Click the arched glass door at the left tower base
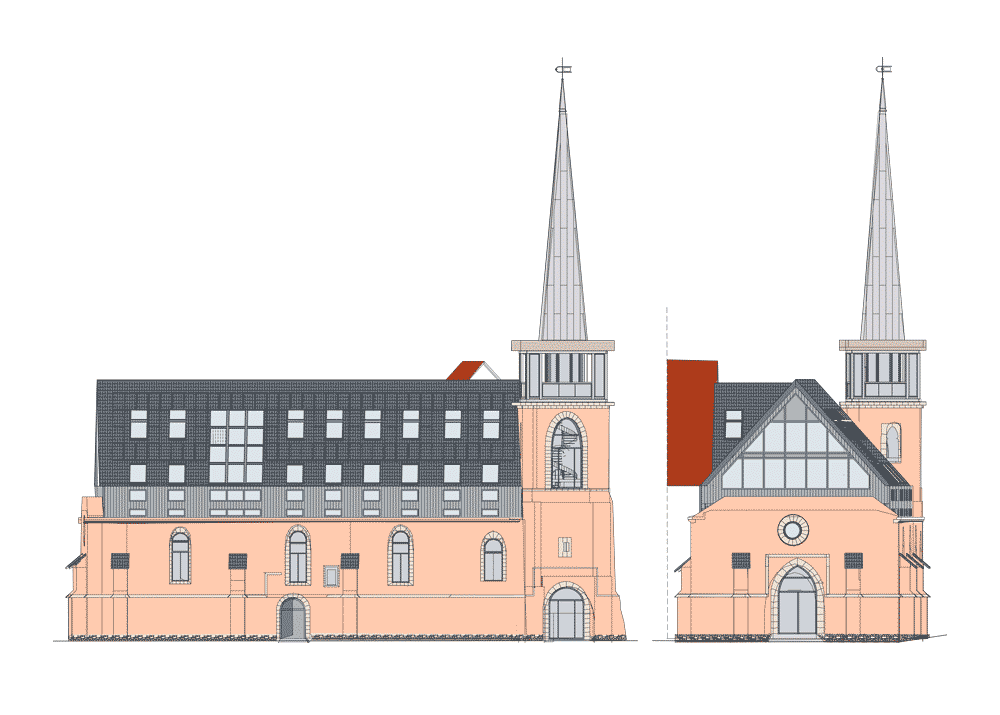Image resolution: width=1000 pixels, height=715 pixels. pyautogui.click(x=567, y=613)
